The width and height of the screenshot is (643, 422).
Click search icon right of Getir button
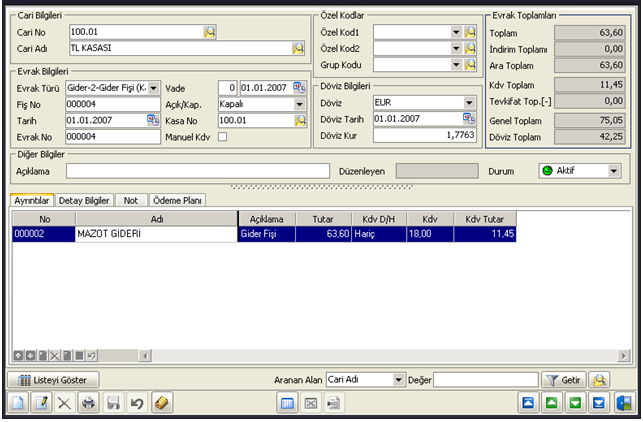tap(599, 380)
